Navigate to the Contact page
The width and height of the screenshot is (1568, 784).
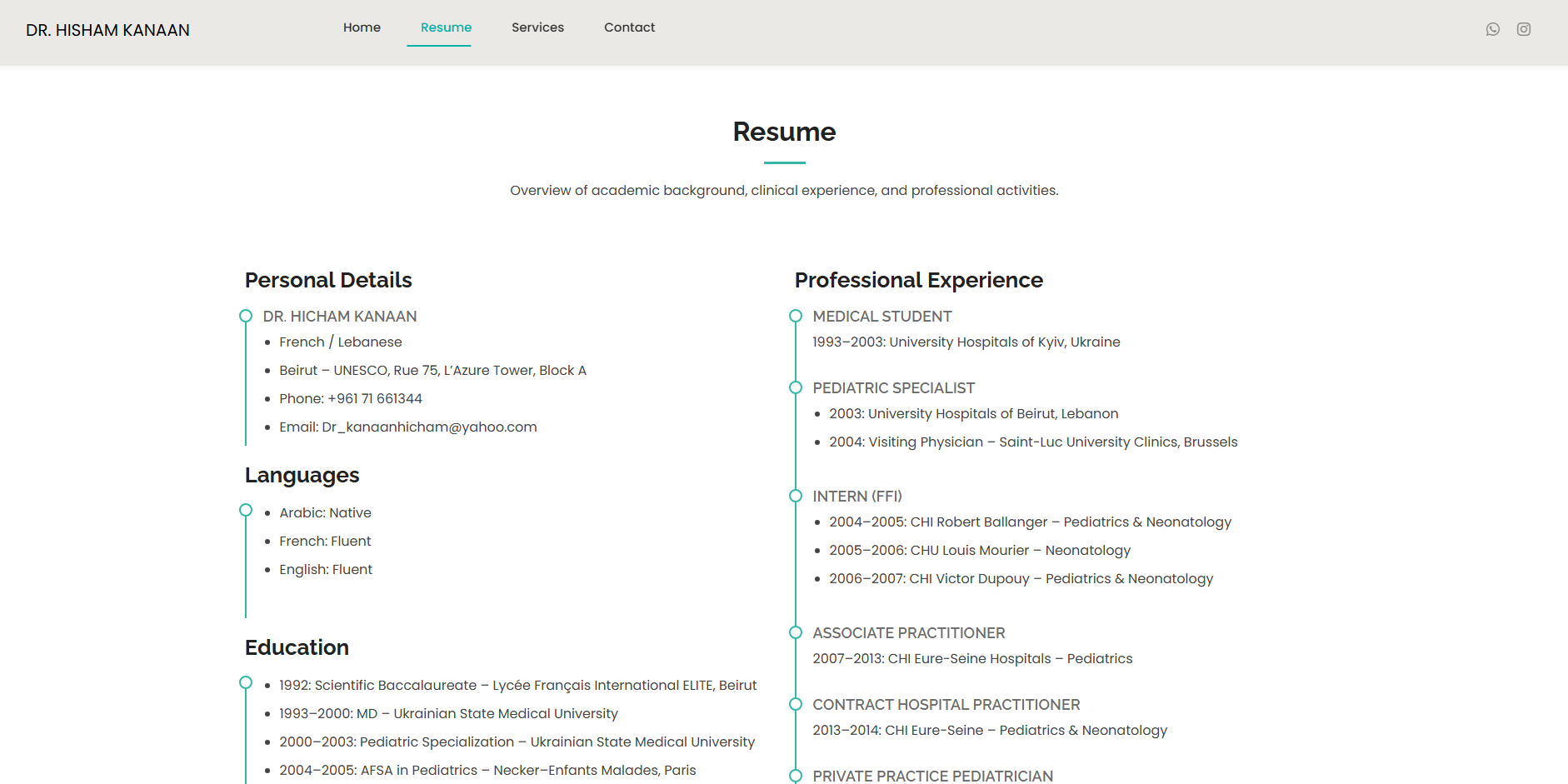(629, 27)
